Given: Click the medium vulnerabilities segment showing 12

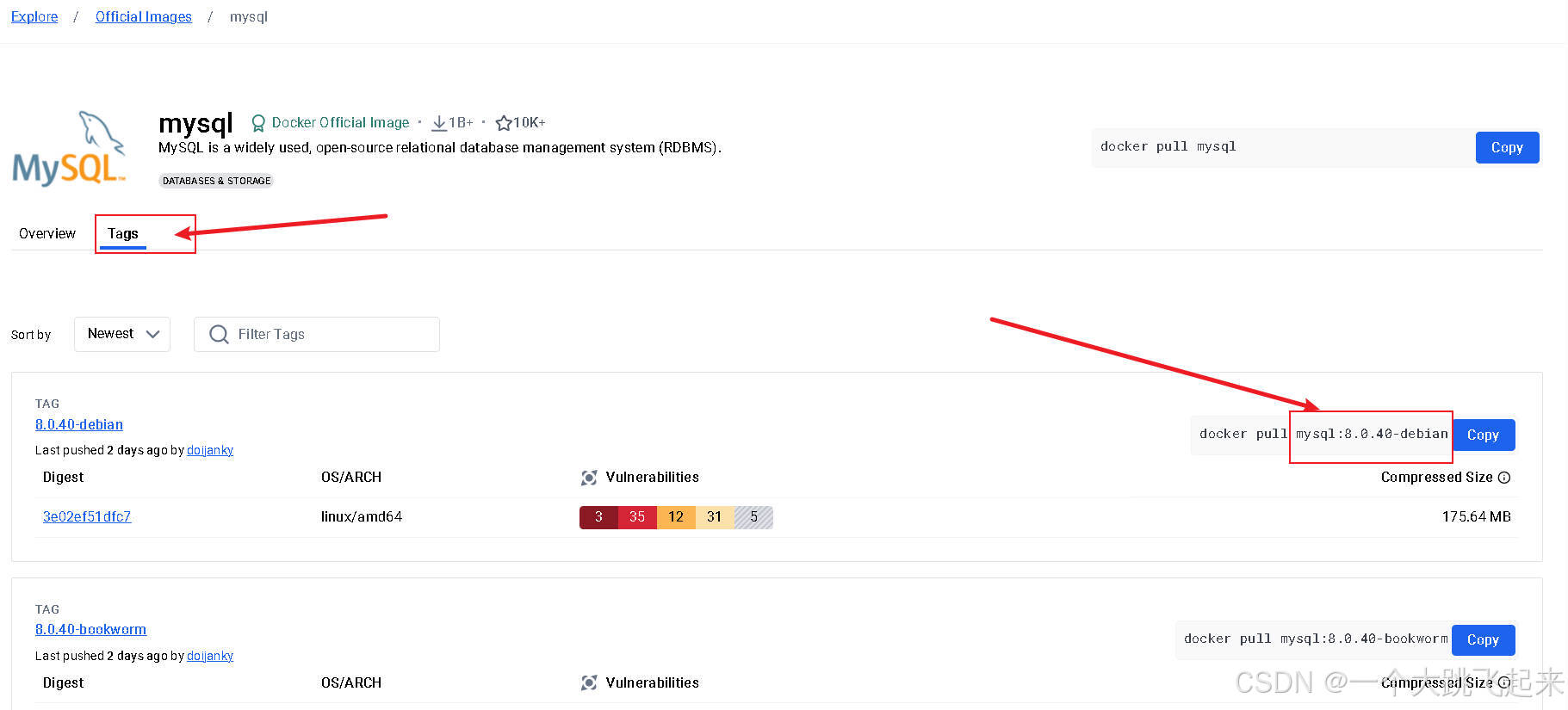Looking at the screenshot, I should (x=676, y=517).
